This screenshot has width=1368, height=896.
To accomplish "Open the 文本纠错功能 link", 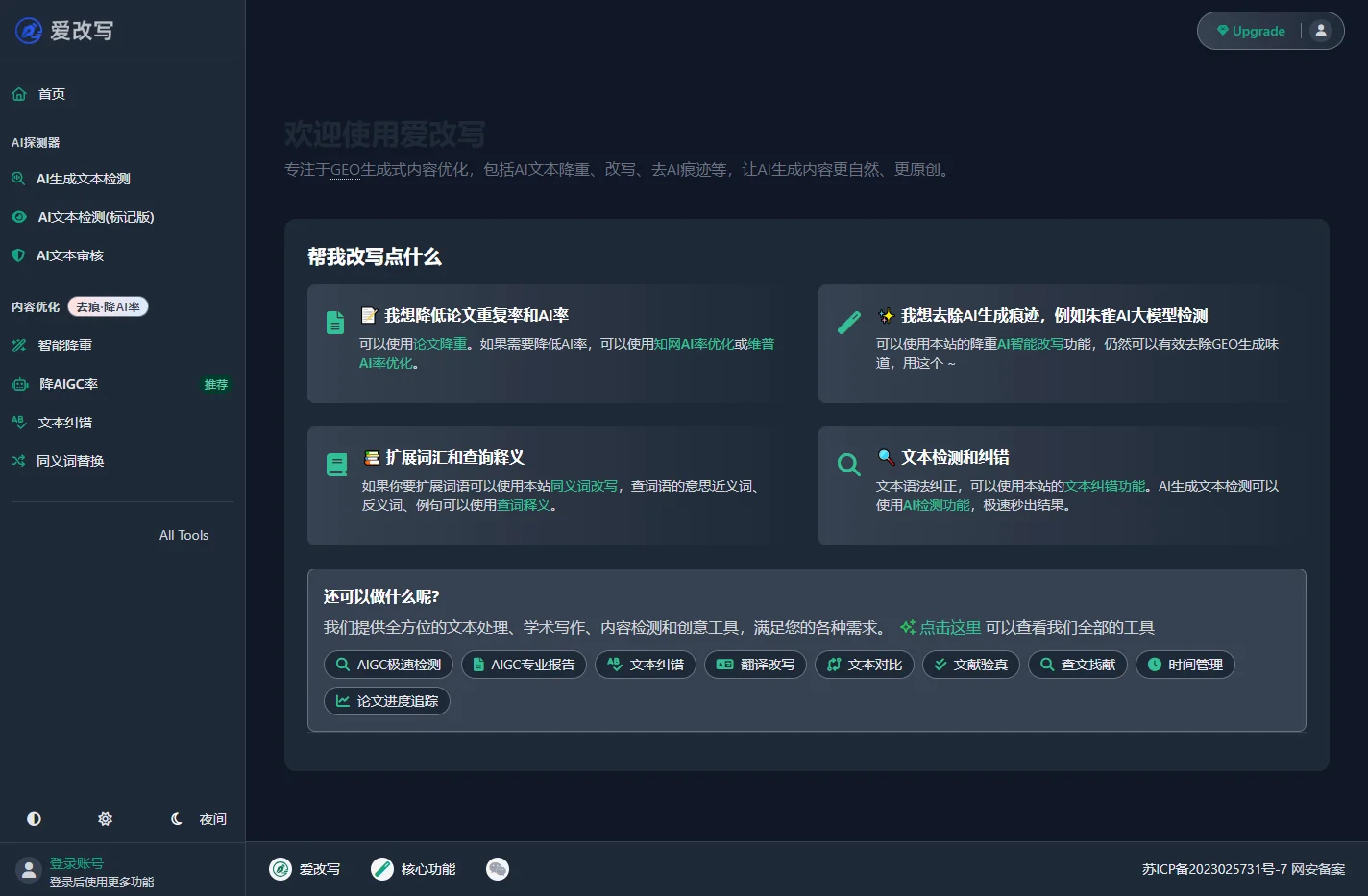I will pyautogui.click(x=1105, y=486).
